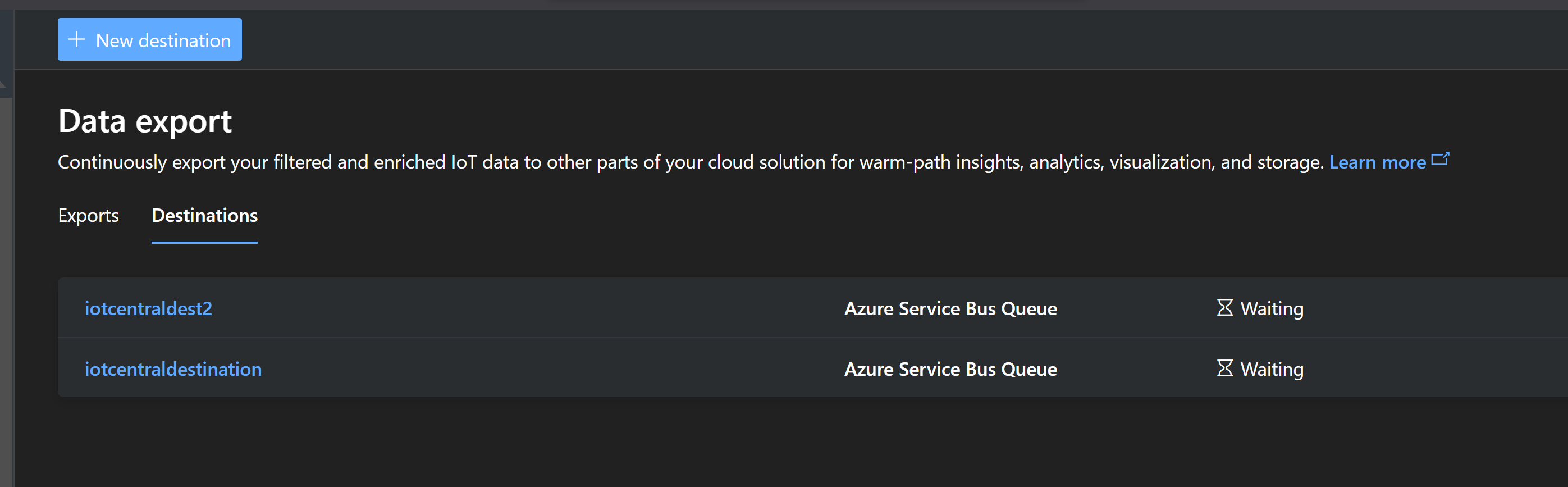The height and width of the screenshot is (487, 1568).
Task: Click the plus icon in New destination
Action: coord(77,40)
